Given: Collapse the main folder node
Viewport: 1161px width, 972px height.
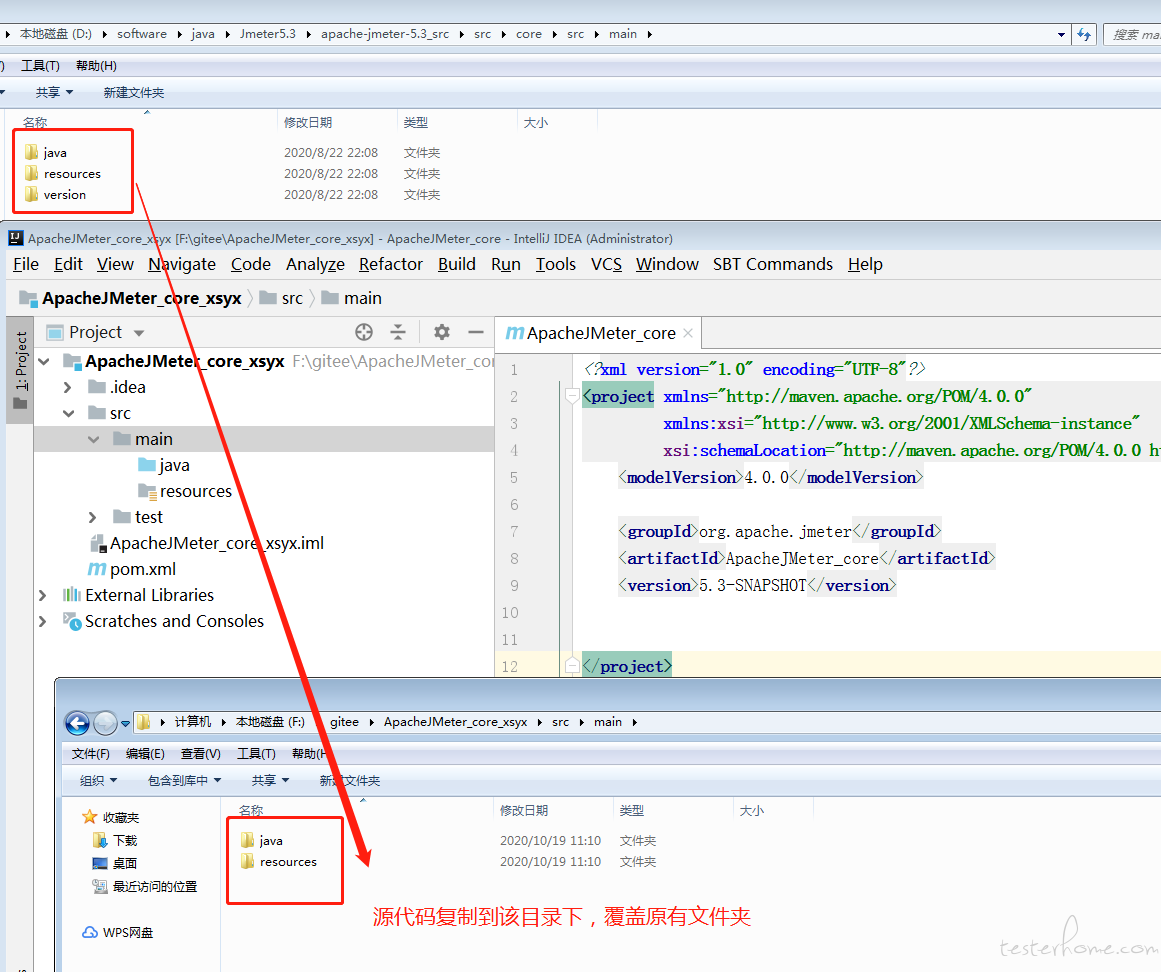Looking at the screenshot, I should (94, 439).
